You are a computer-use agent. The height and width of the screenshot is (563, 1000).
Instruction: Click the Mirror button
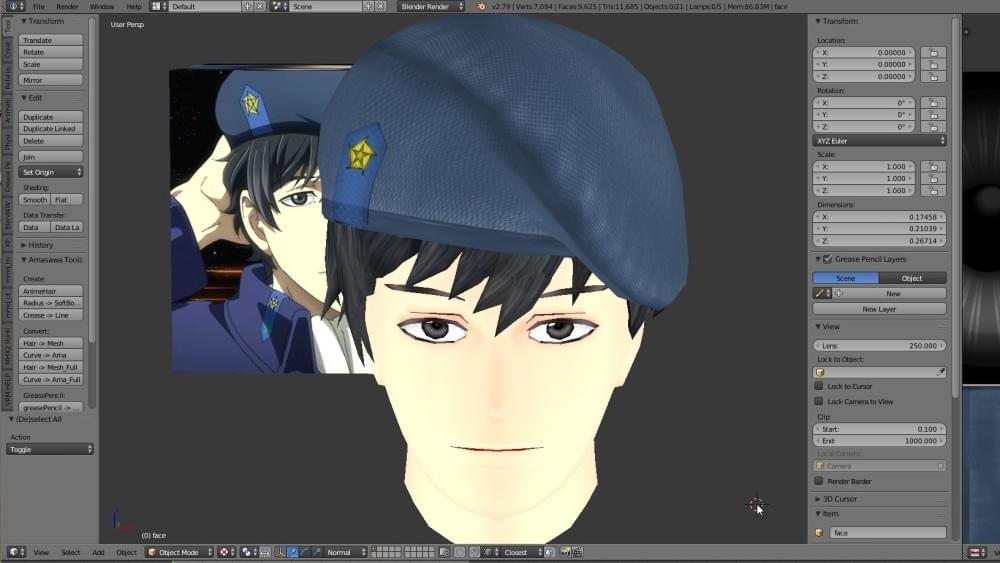pyautogui.click(x=51, y=80)
